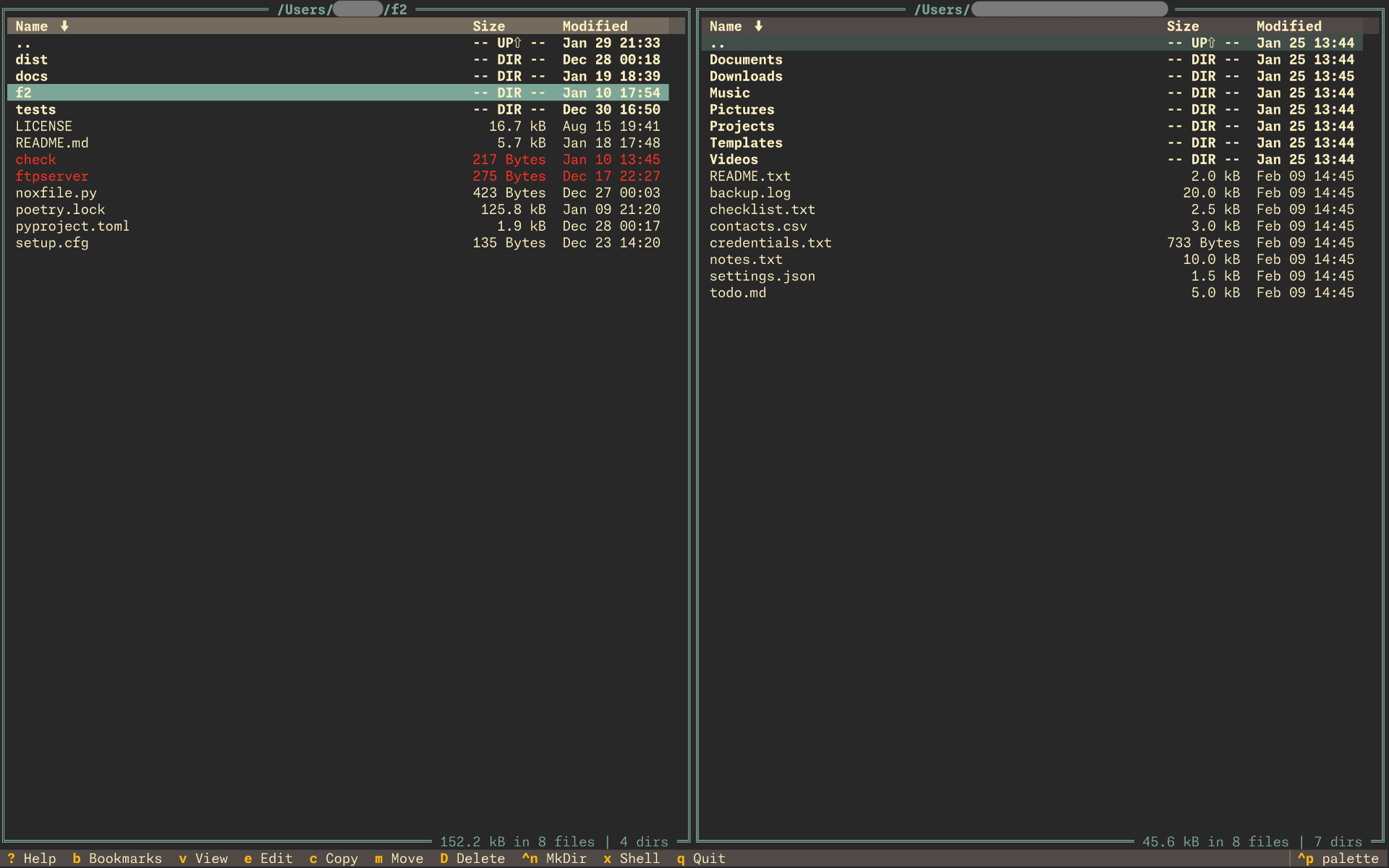Click the 733 Bytes size of credentials.txt
The height and width of the screenshot is (868, 1389).
point(1203,242)
